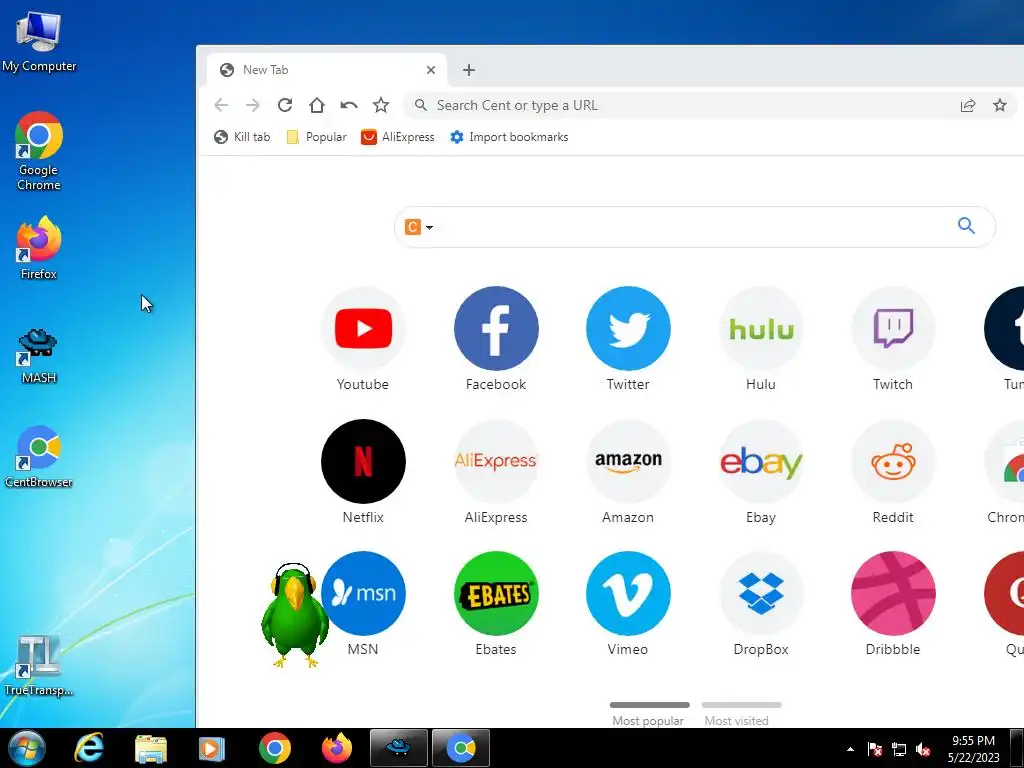Bookmark page with star inside address bar
The image size is (1024, 768).
[1000, 105]
